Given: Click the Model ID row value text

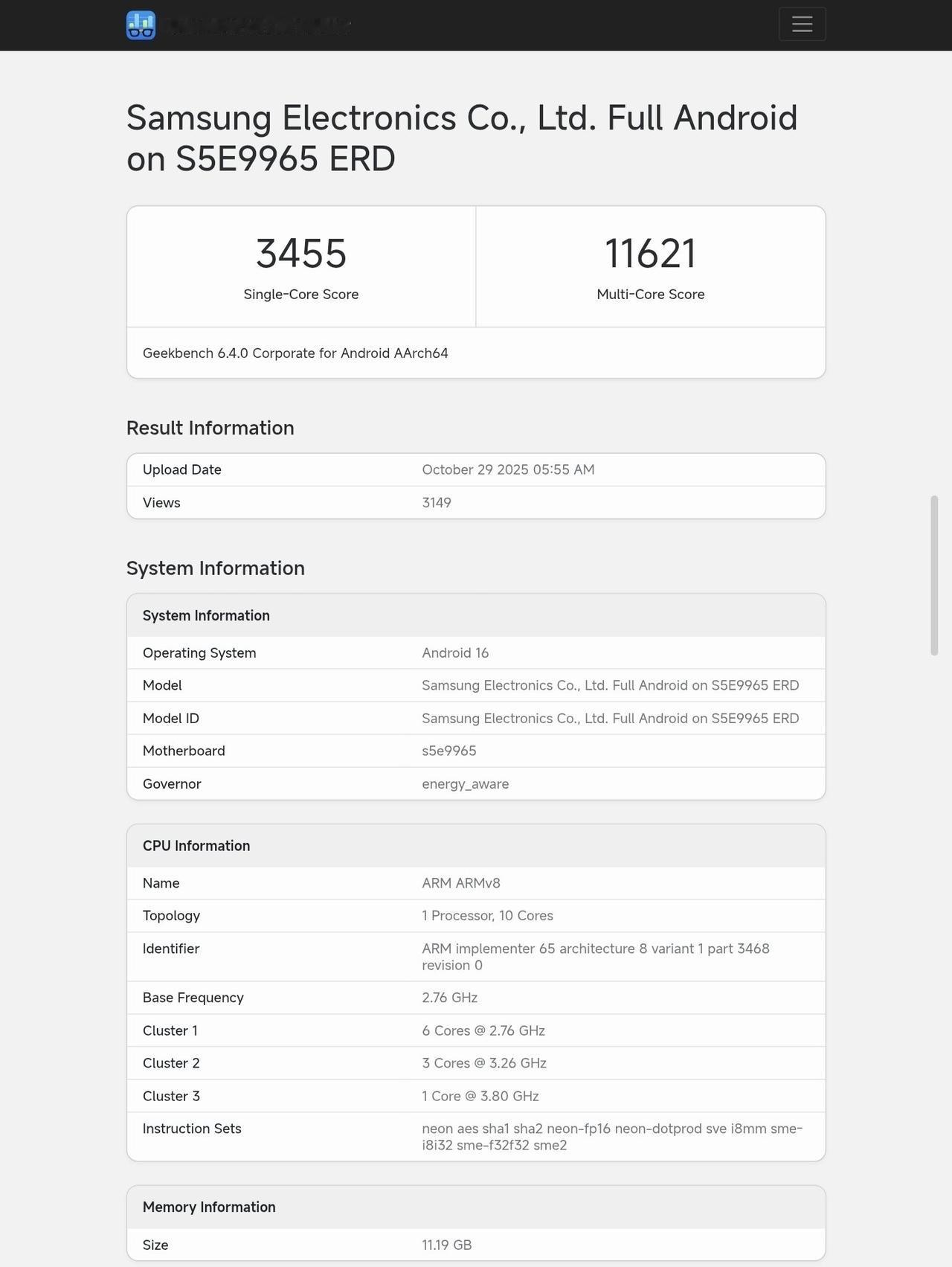Looking at the screenshot, I should (x=611, y=718).
